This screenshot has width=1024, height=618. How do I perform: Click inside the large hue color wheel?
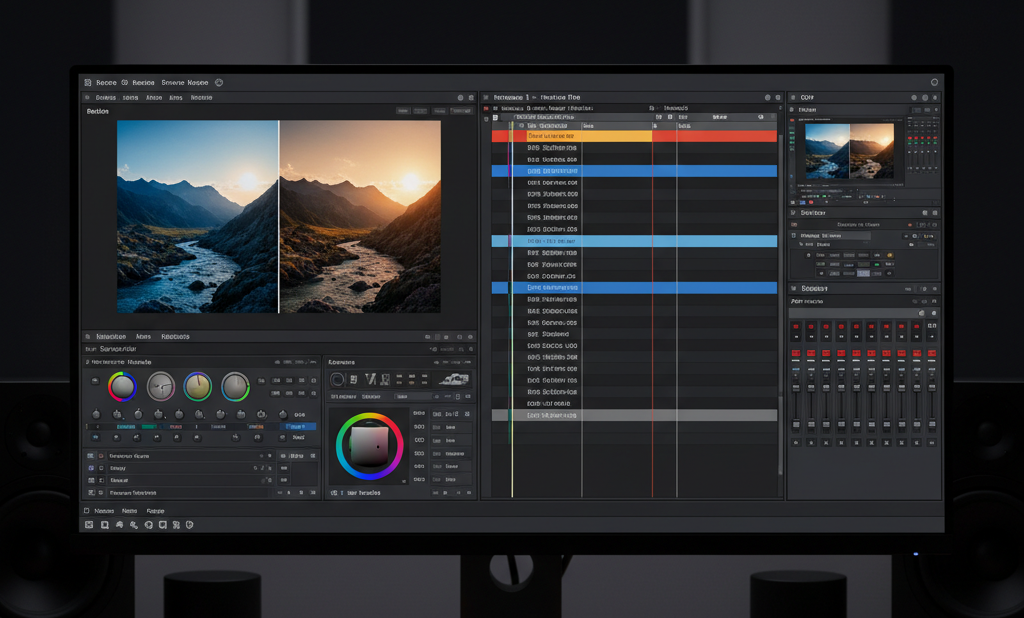tap(370, 447)
